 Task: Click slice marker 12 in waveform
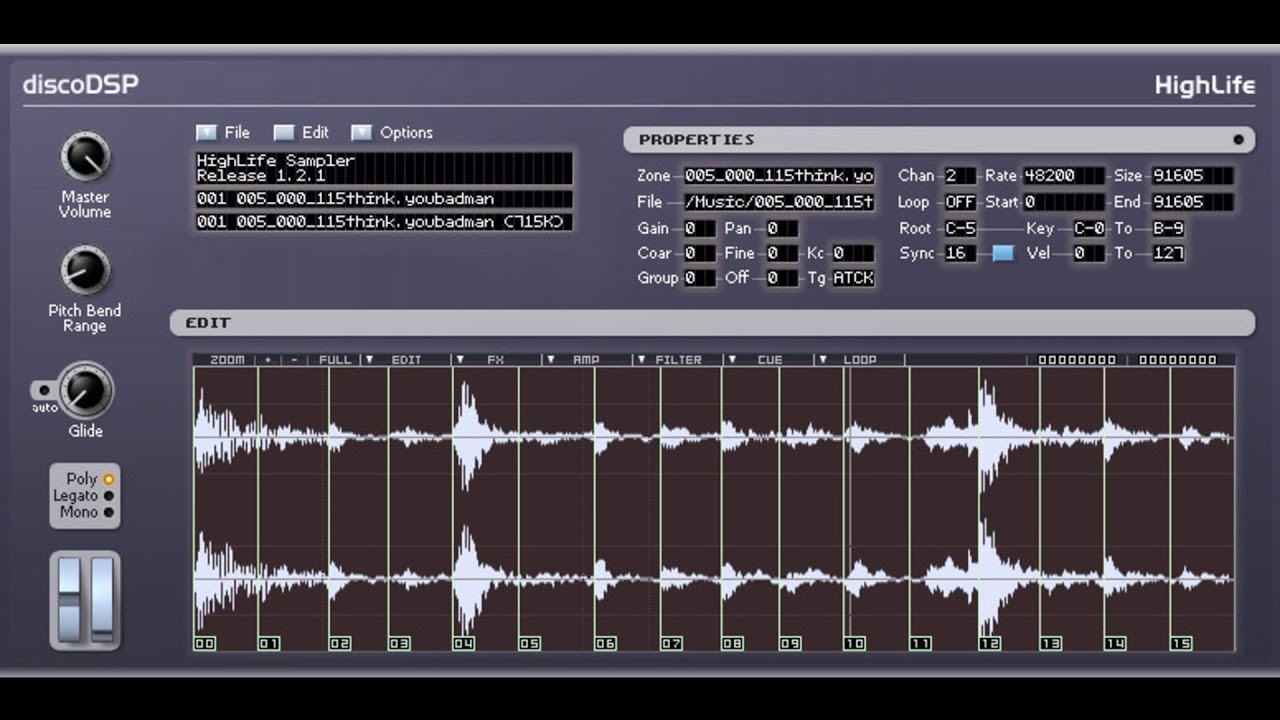(x=990, y=643)
